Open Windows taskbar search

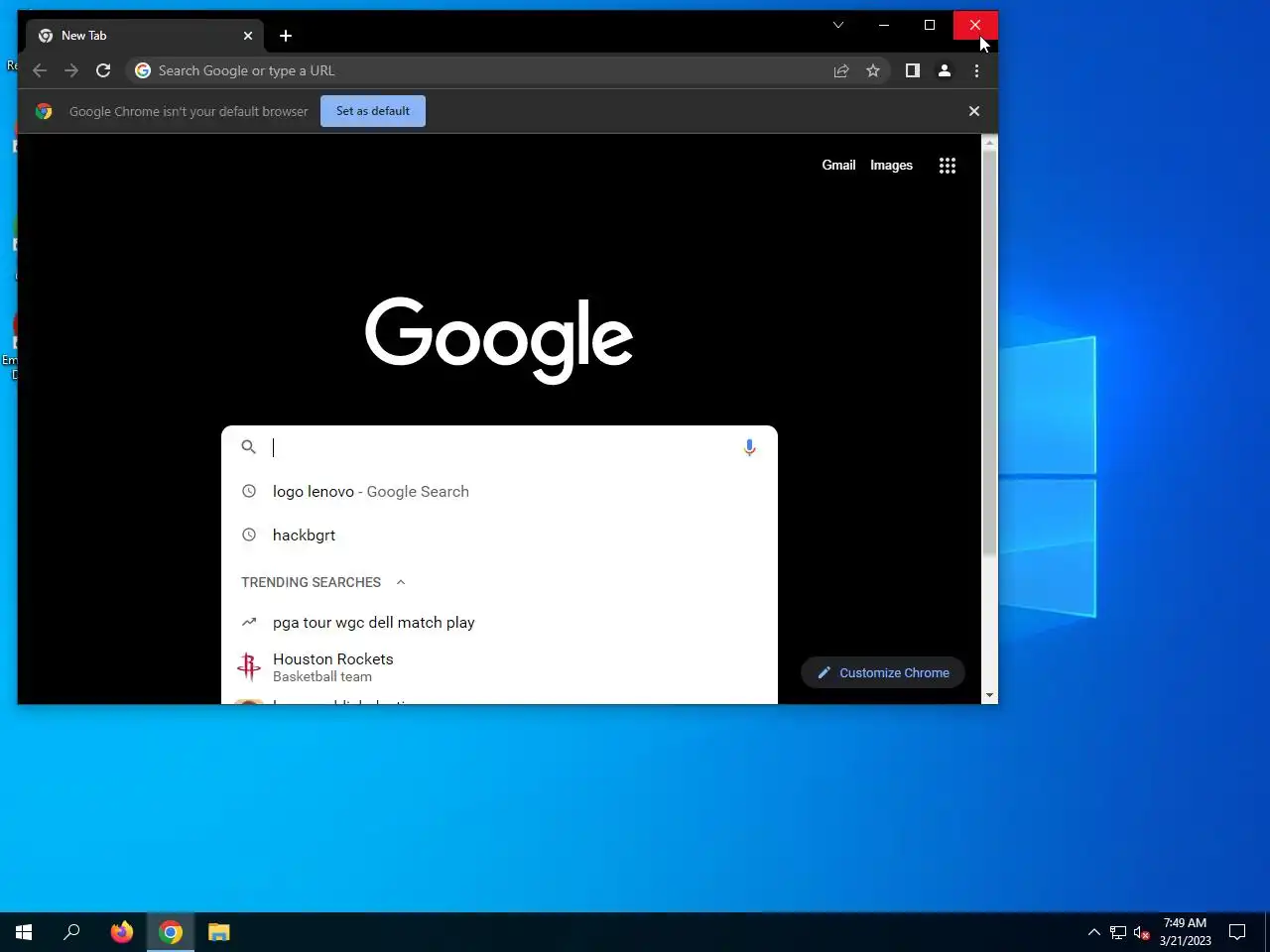tap(71, 932)
